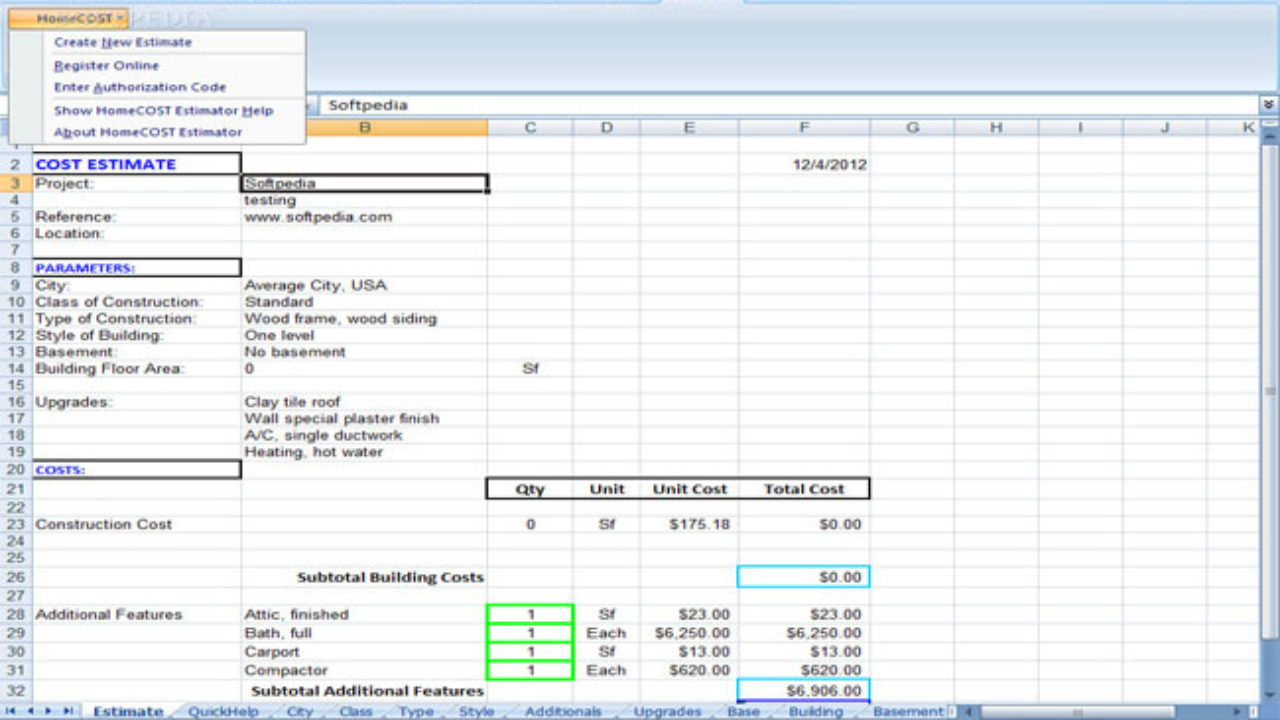
Task: Select row 26 header
Action: point(16,577)
